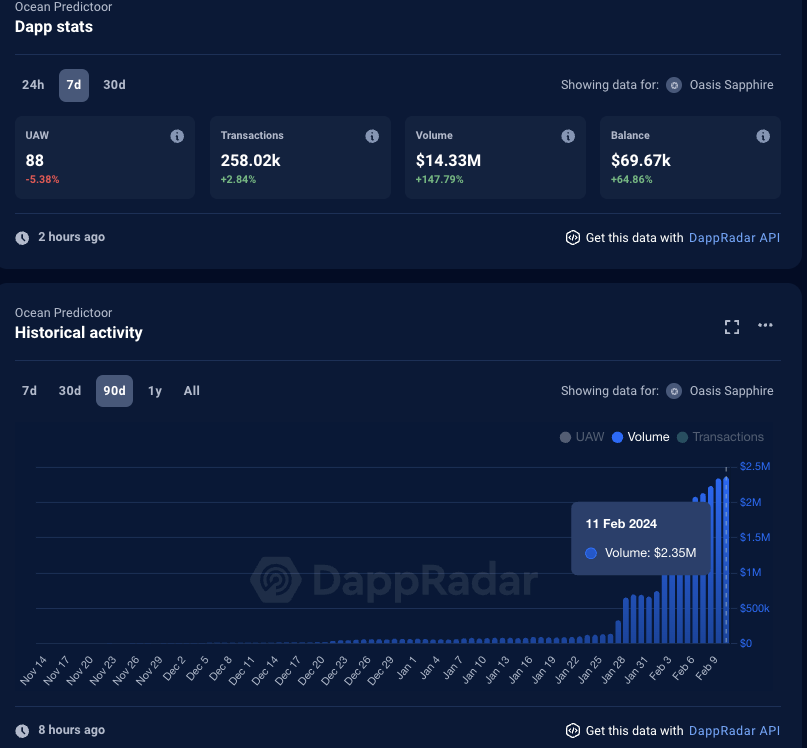This screenshot has height=748, width=807.
Task: Click the Jan 28 x-axis label
Action: [x=612, y=670]
